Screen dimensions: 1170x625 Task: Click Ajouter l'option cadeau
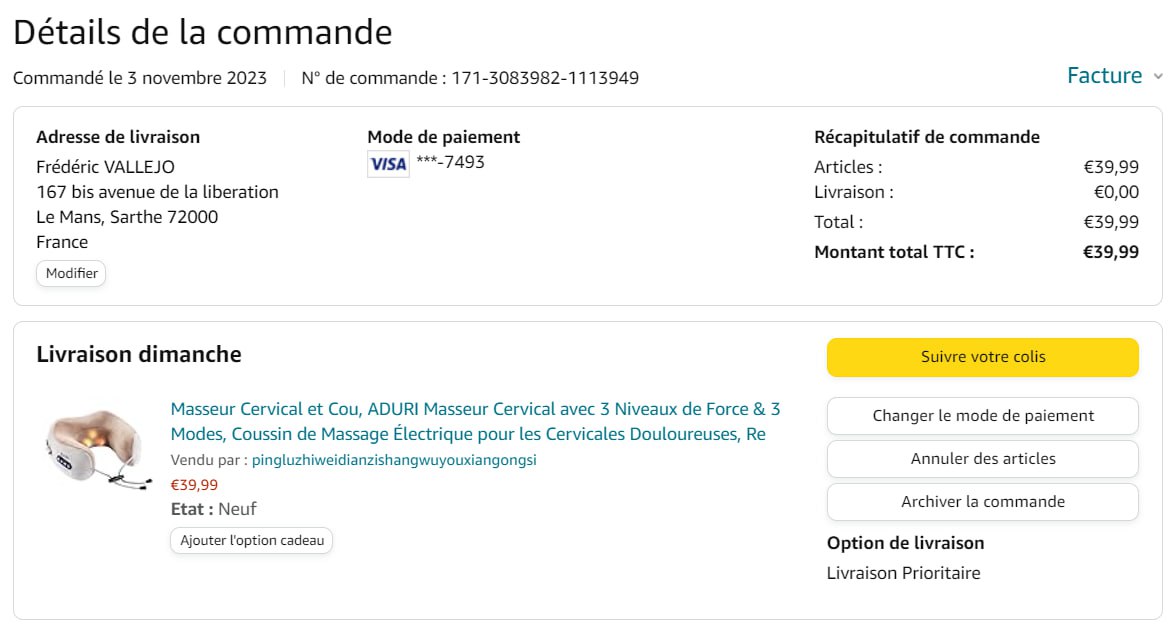click(x=251, y=541)
